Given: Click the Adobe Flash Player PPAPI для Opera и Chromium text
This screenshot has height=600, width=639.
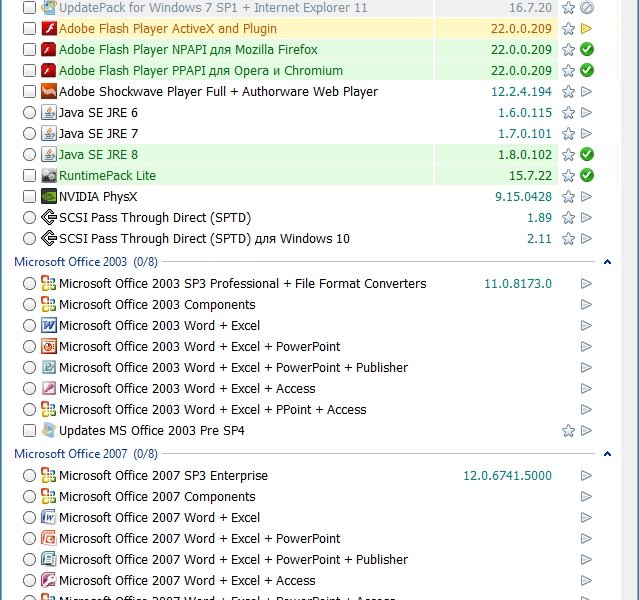Looking at the screenshot, I should coord(201,71).
